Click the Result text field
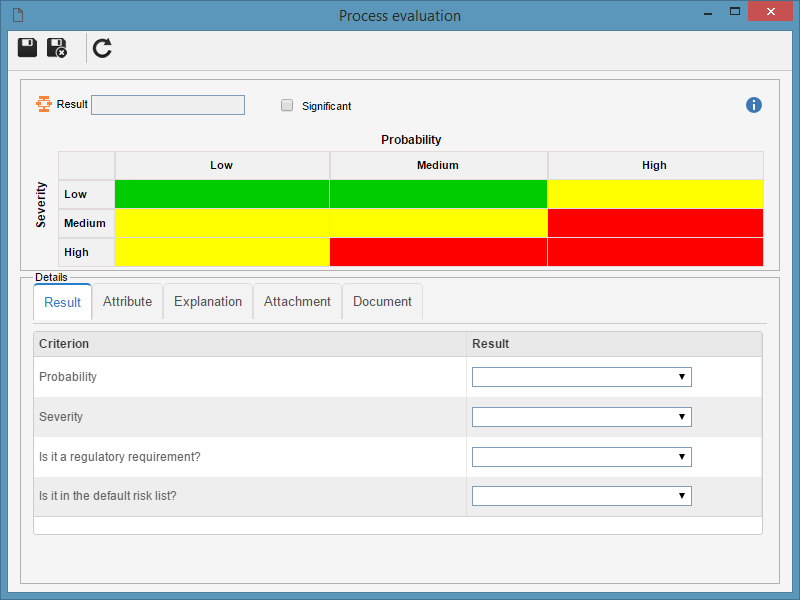The height and width of the screenshot is (600, 800). click(x=168, y=105)
